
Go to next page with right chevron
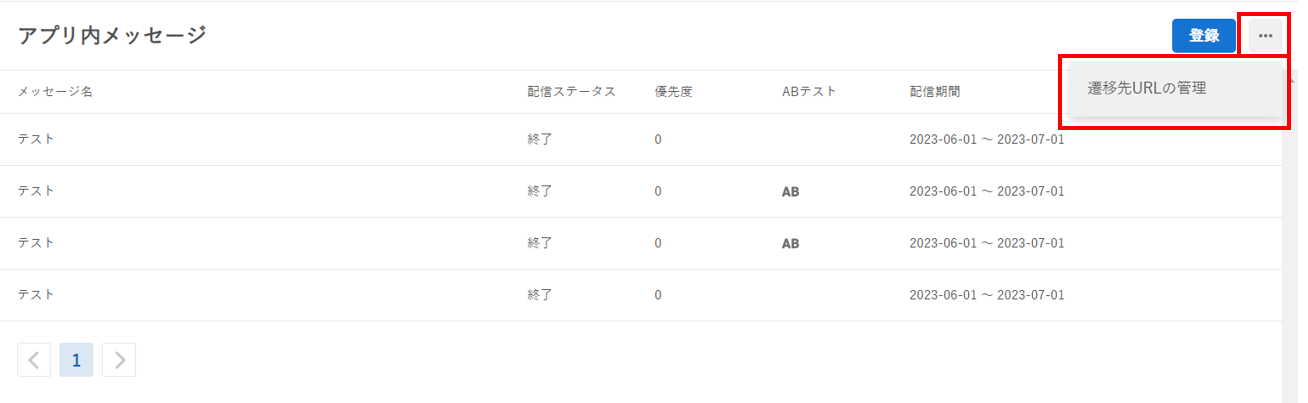coord(119,360)
